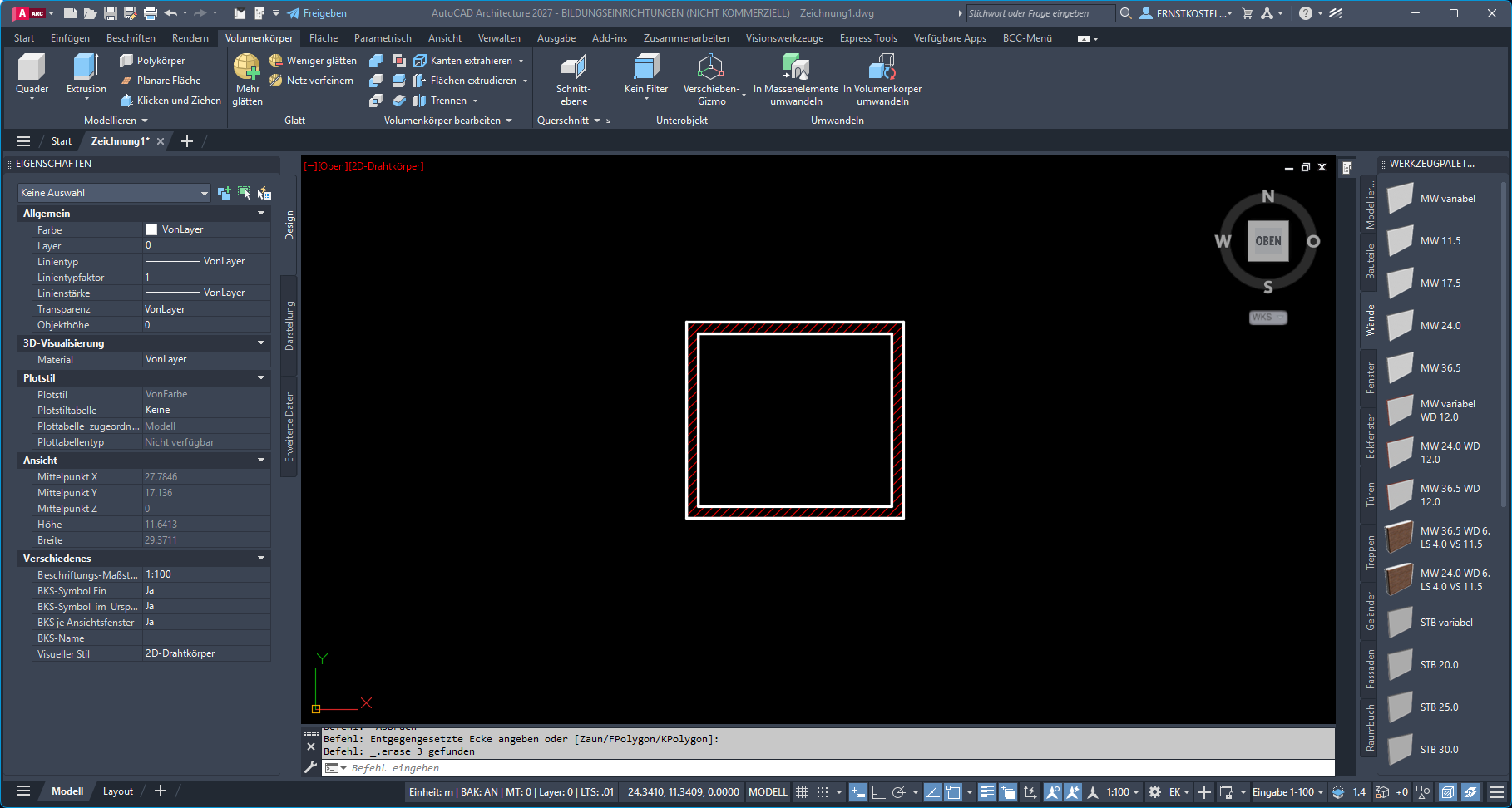
Task: Click the Mehr glätten mesh icon
Action: (x=247, y=67)
